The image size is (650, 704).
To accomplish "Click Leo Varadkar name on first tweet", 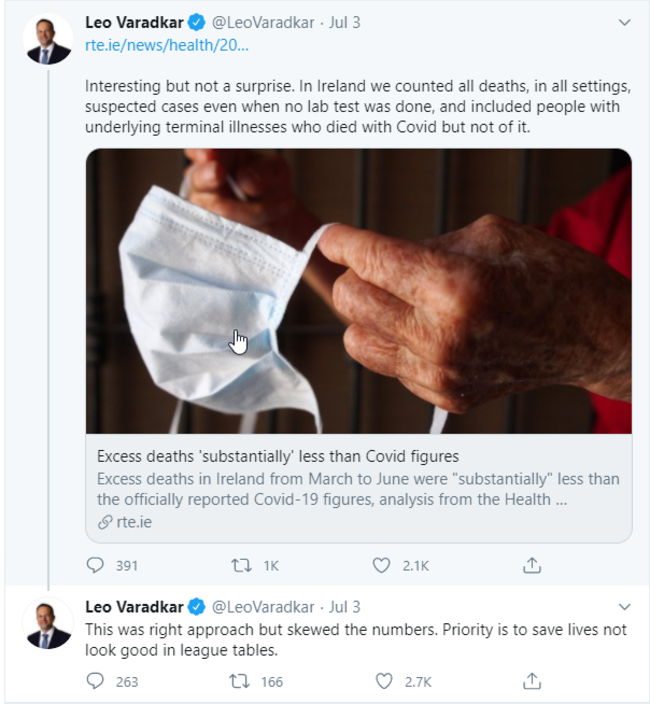I will (134, 22).
